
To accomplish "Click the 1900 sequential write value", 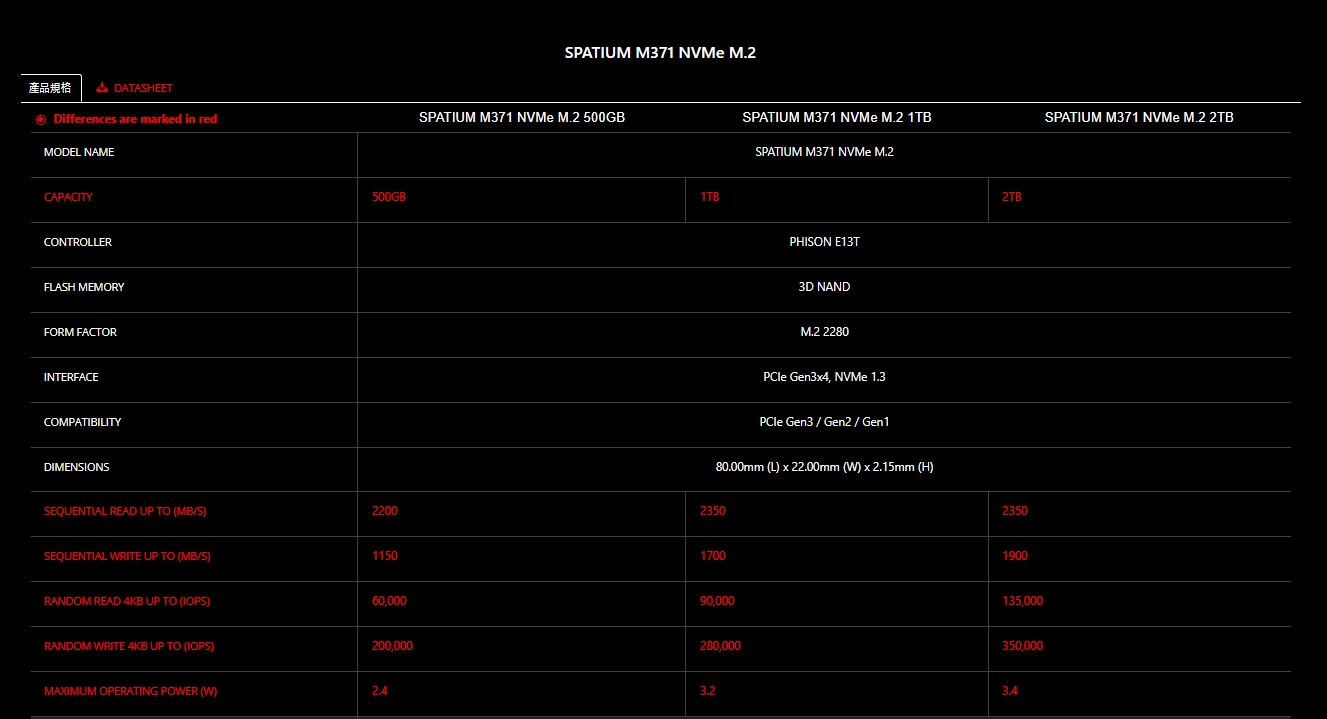I will (x=1014, y=556).
